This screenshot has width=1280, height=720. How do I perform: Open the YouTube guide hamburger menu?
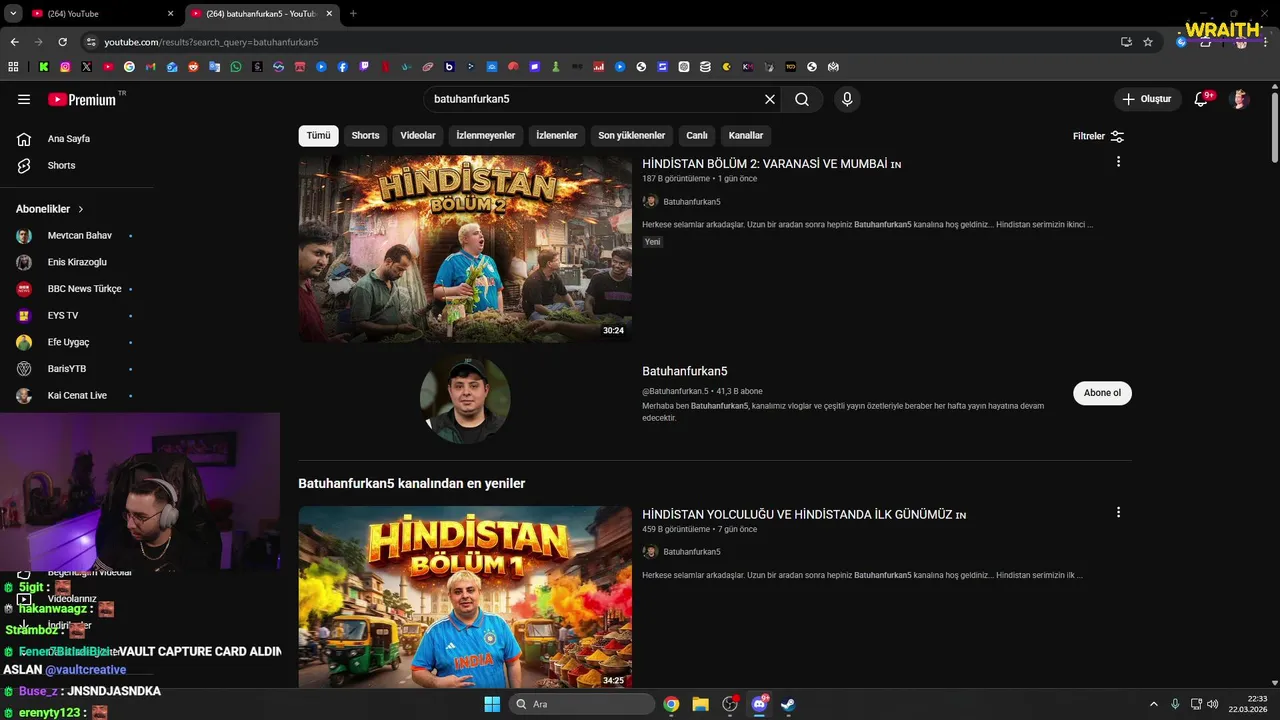[24, 99]
